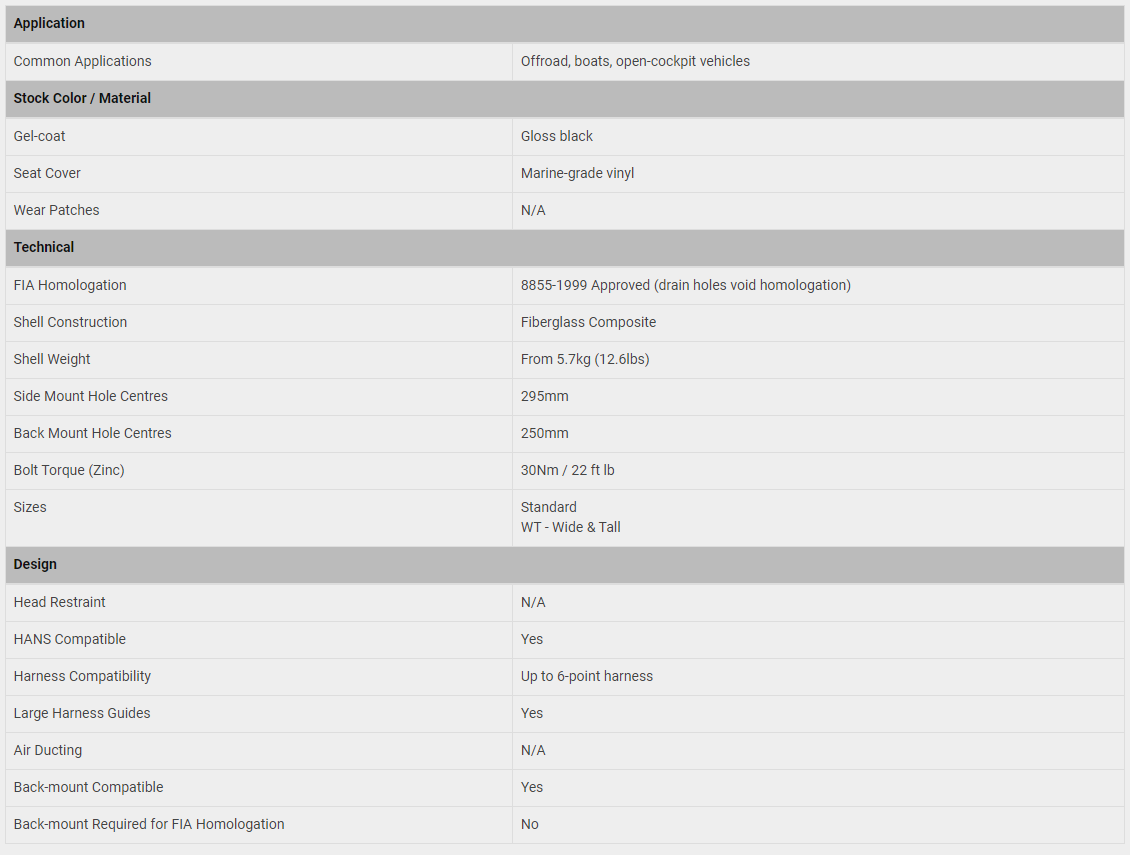Click the 30Nm / 22 ft lb torque value
This screenshot has height=855, width=1130.
(x=567, y=471)
